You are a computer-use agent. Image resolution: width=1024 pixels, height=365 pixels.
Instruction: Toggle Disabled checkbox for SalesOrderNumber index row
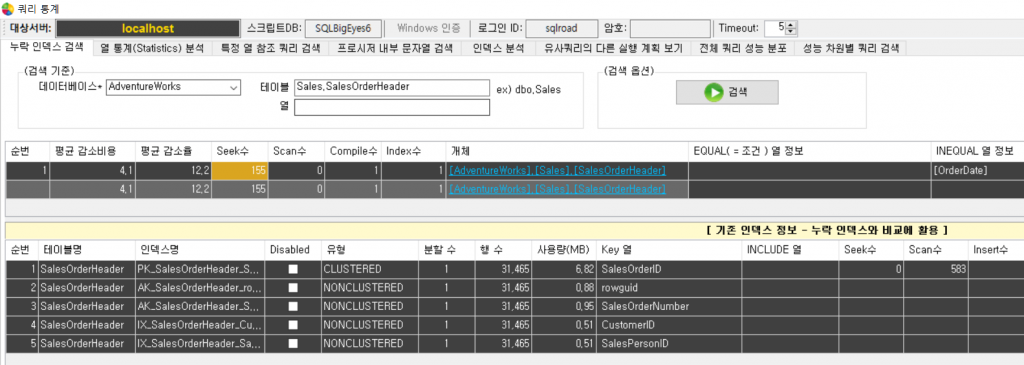point(293,306)
